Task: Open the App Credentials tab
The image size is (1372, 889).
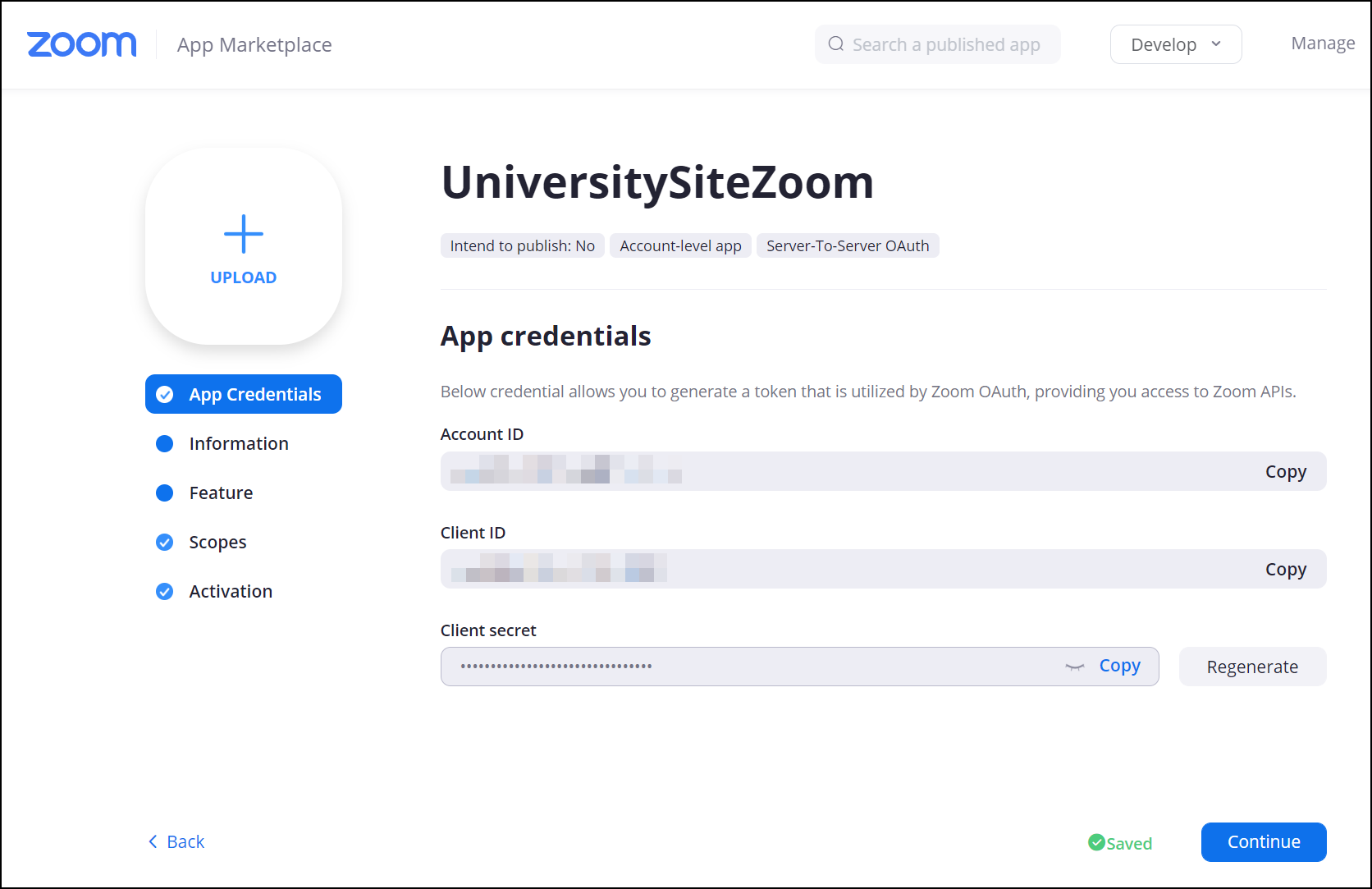Action: tap(244, 394)
